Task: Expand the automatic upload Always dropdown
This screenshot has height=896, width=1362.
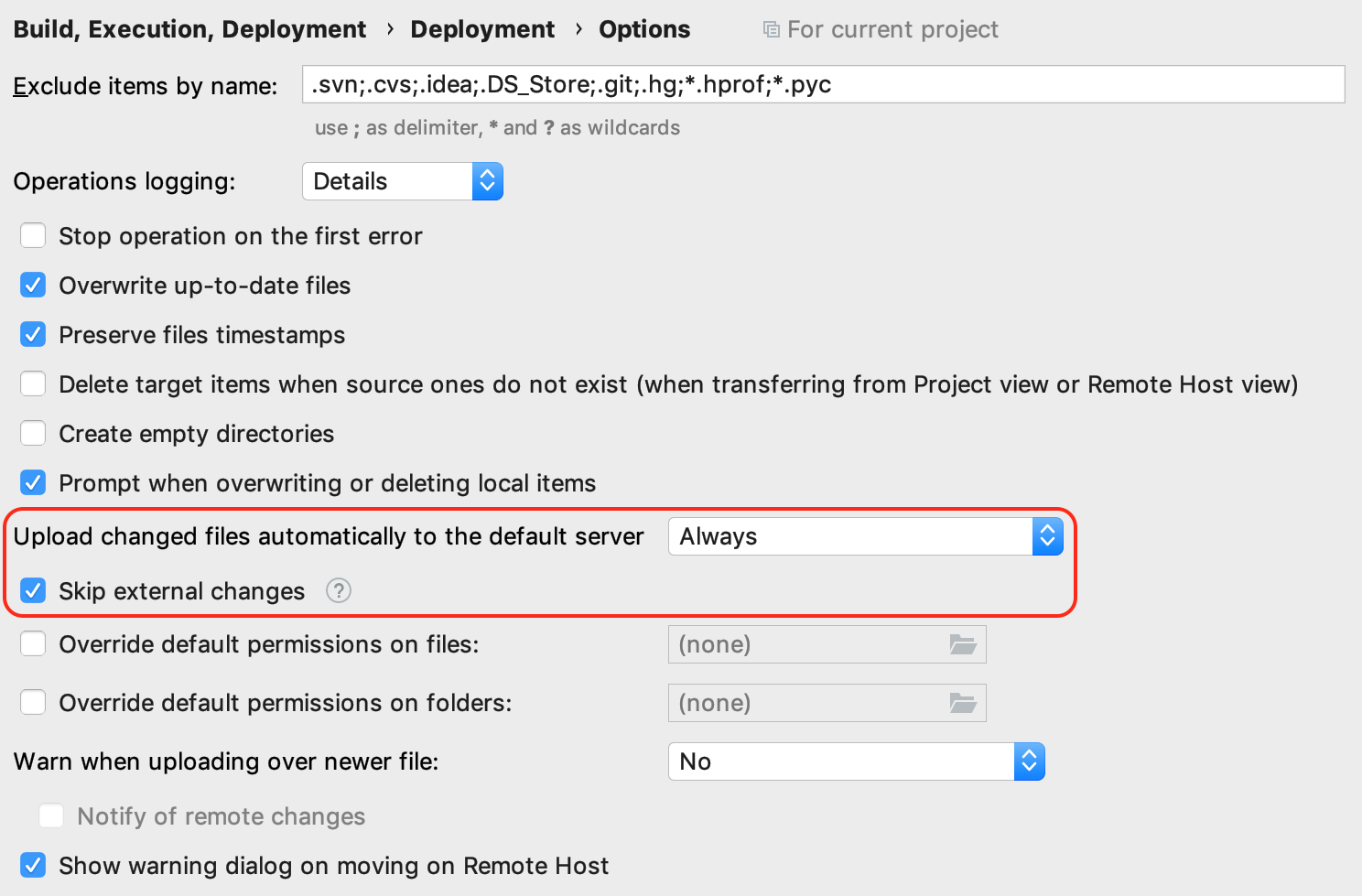Action: tap(866, 536)
